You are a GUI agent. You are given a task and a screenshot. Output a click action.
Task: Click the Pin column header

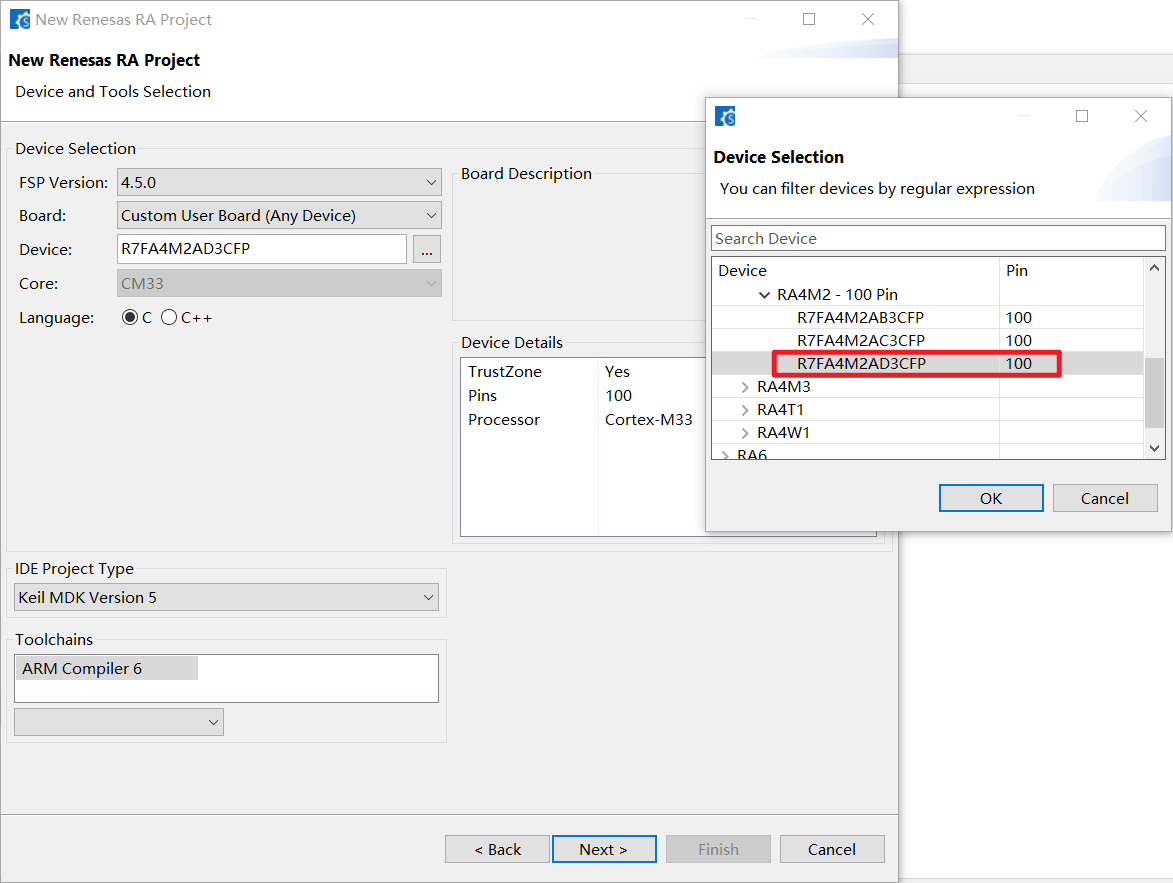[x=1071, y=270]
